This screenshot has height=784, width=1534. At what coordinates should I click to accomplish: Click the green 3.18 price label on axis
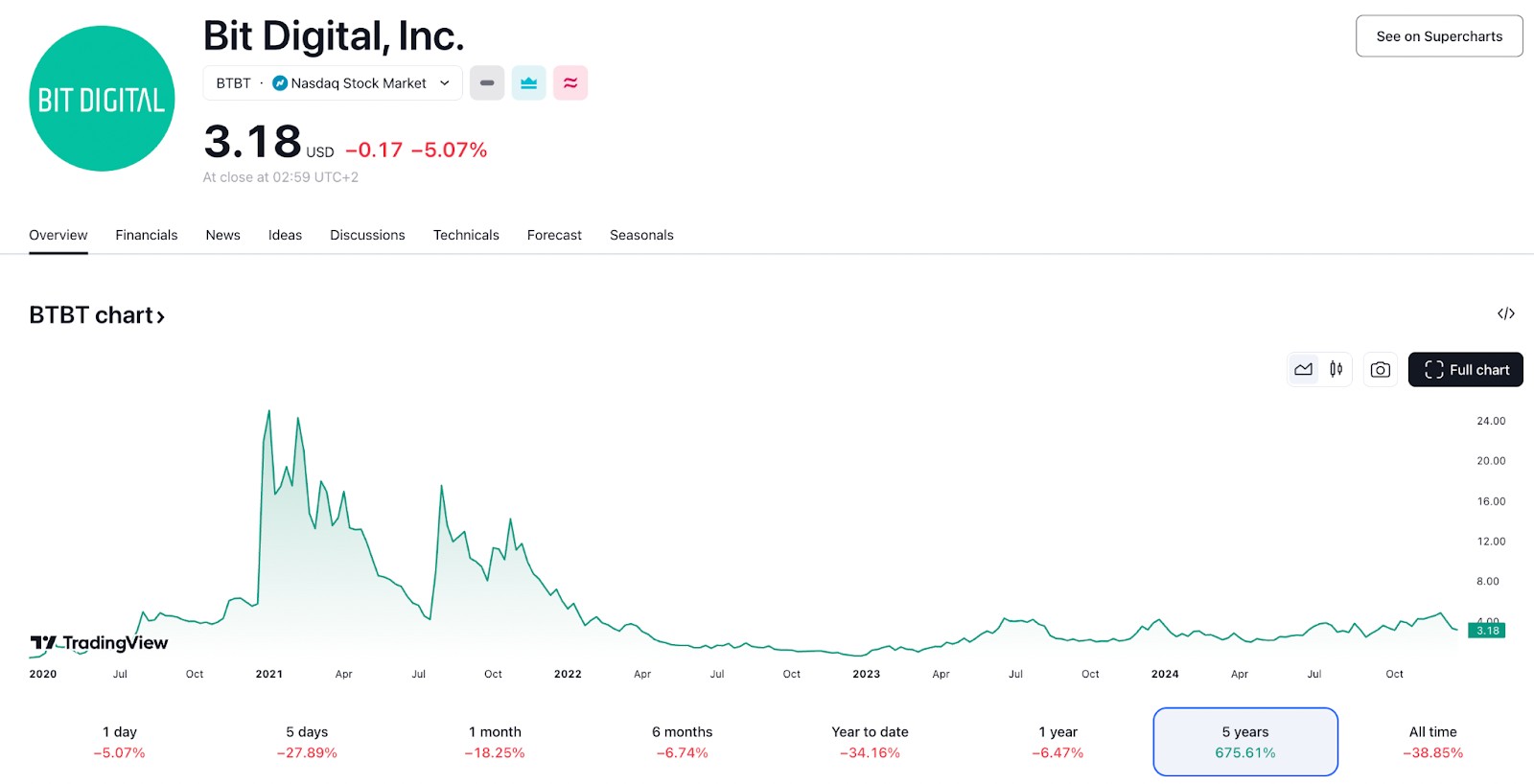tap(1487, 631)
